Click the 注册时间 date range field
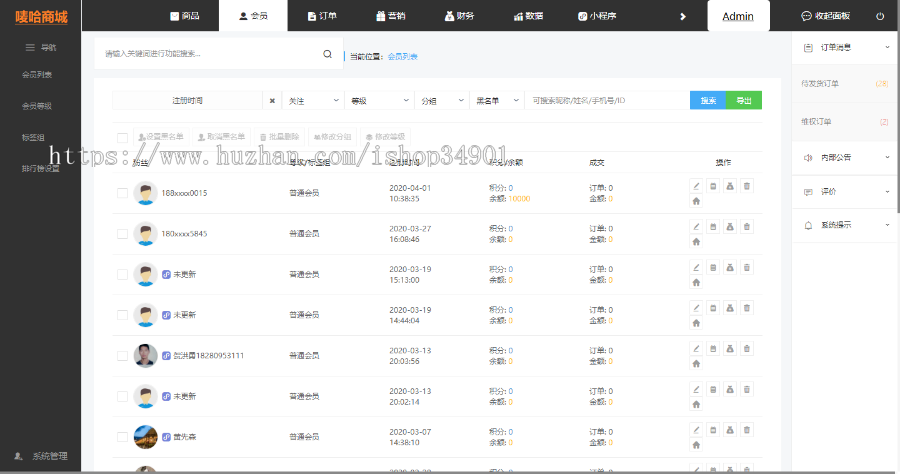The image size is (900, 474). pos(187,101)
